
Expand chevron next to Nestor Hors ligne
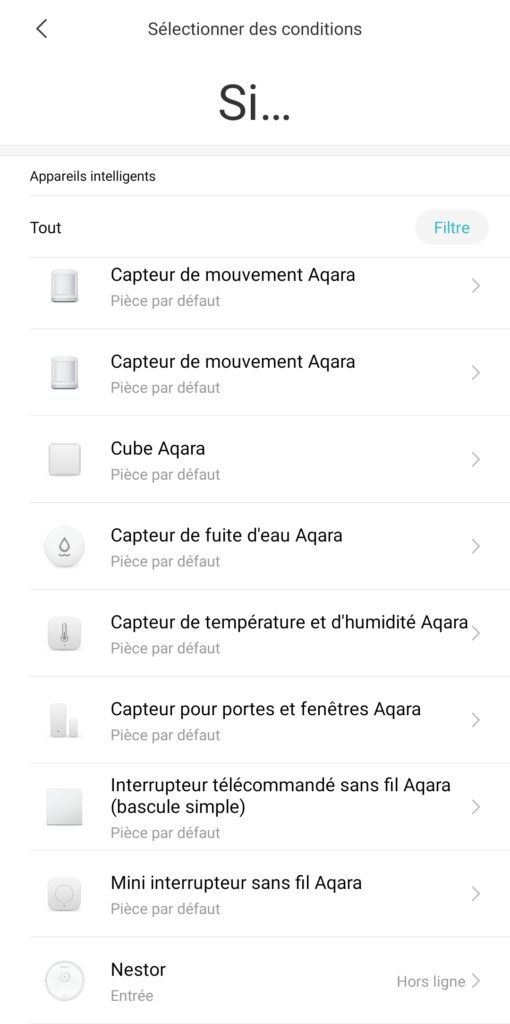pyautogui.click(x=475, y=981)
